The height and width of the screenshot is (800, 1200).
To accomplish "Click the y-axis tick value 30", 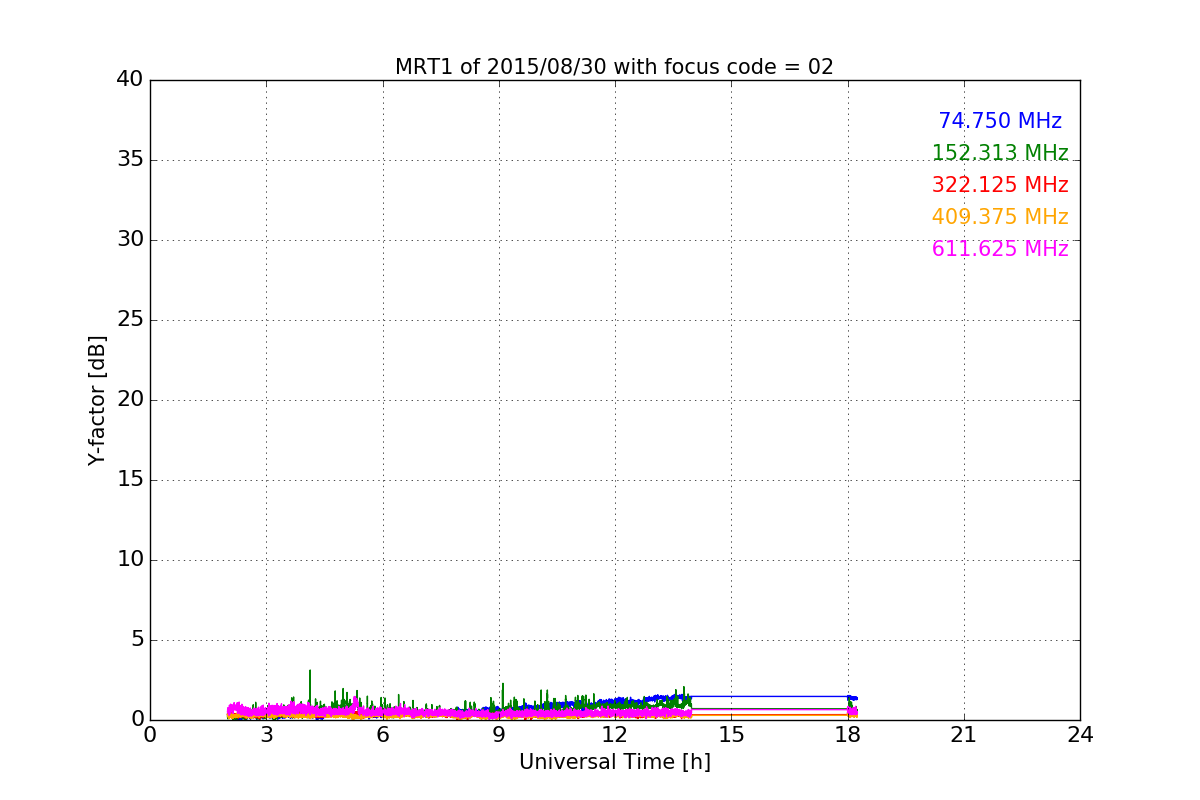I will click(130, 240).
